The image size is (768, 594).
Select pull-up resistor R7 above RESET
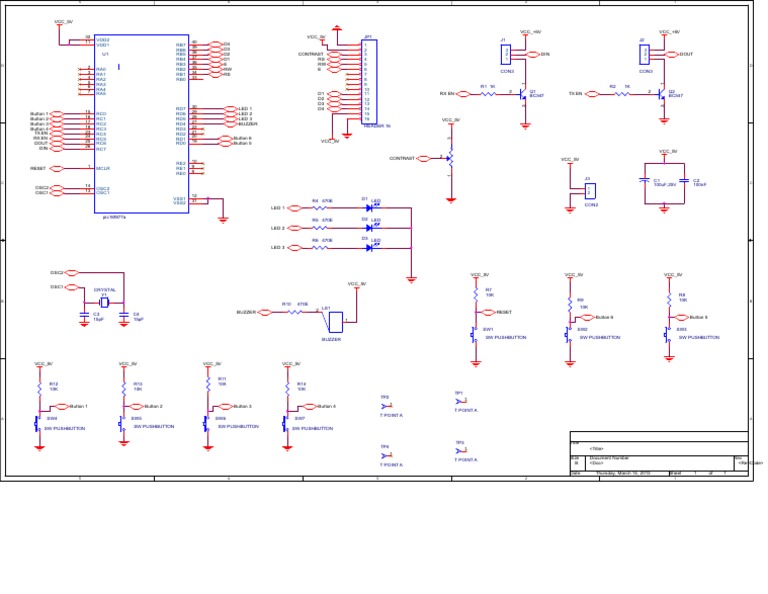click(476, 294)
